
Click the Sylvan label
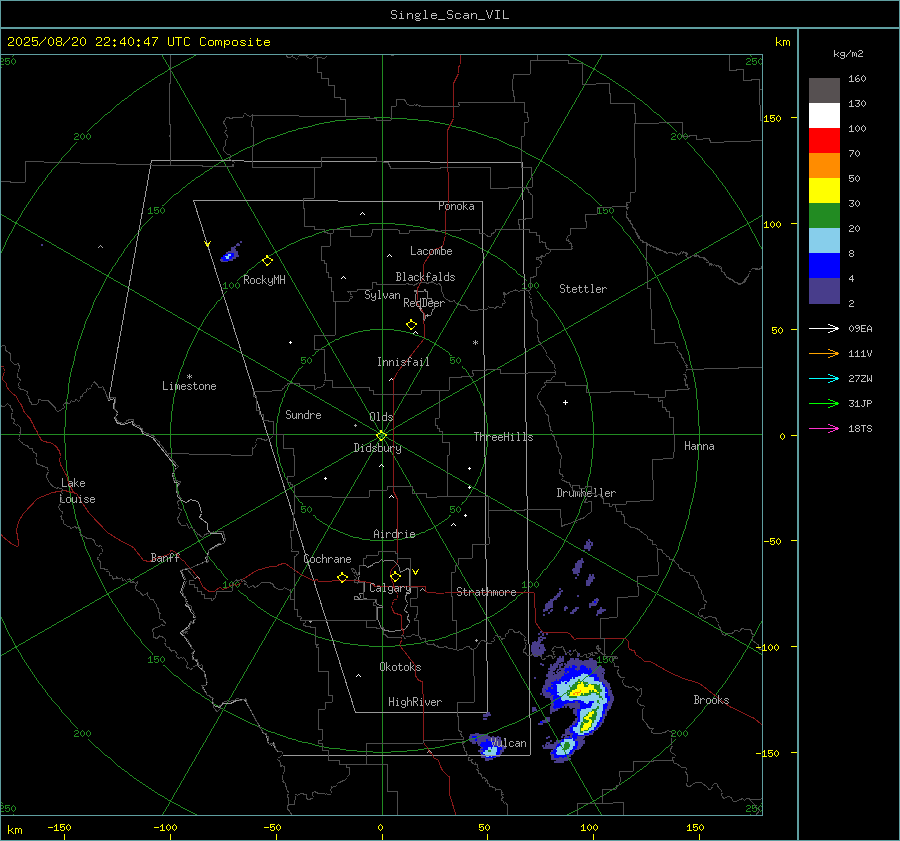coord(382,295)
